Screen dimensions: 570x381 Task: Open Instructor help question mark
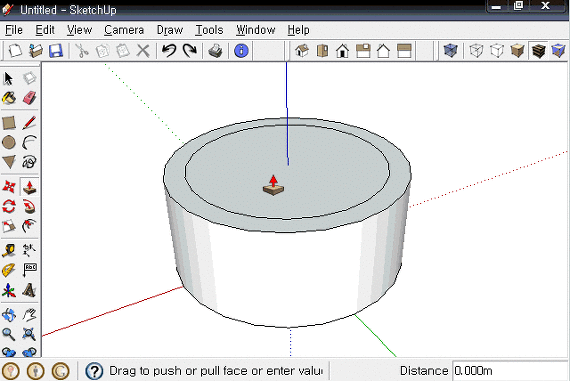(x=94, y=371)
